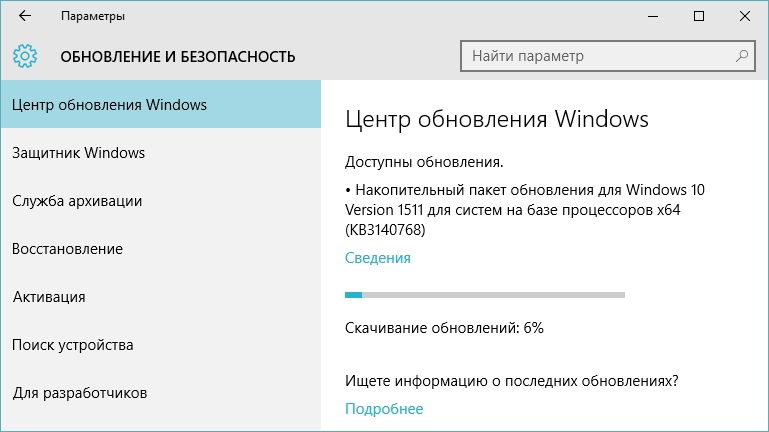Open the Защитник Windows section
This screenshot has height=432, width=769.
tap(161, 152)
